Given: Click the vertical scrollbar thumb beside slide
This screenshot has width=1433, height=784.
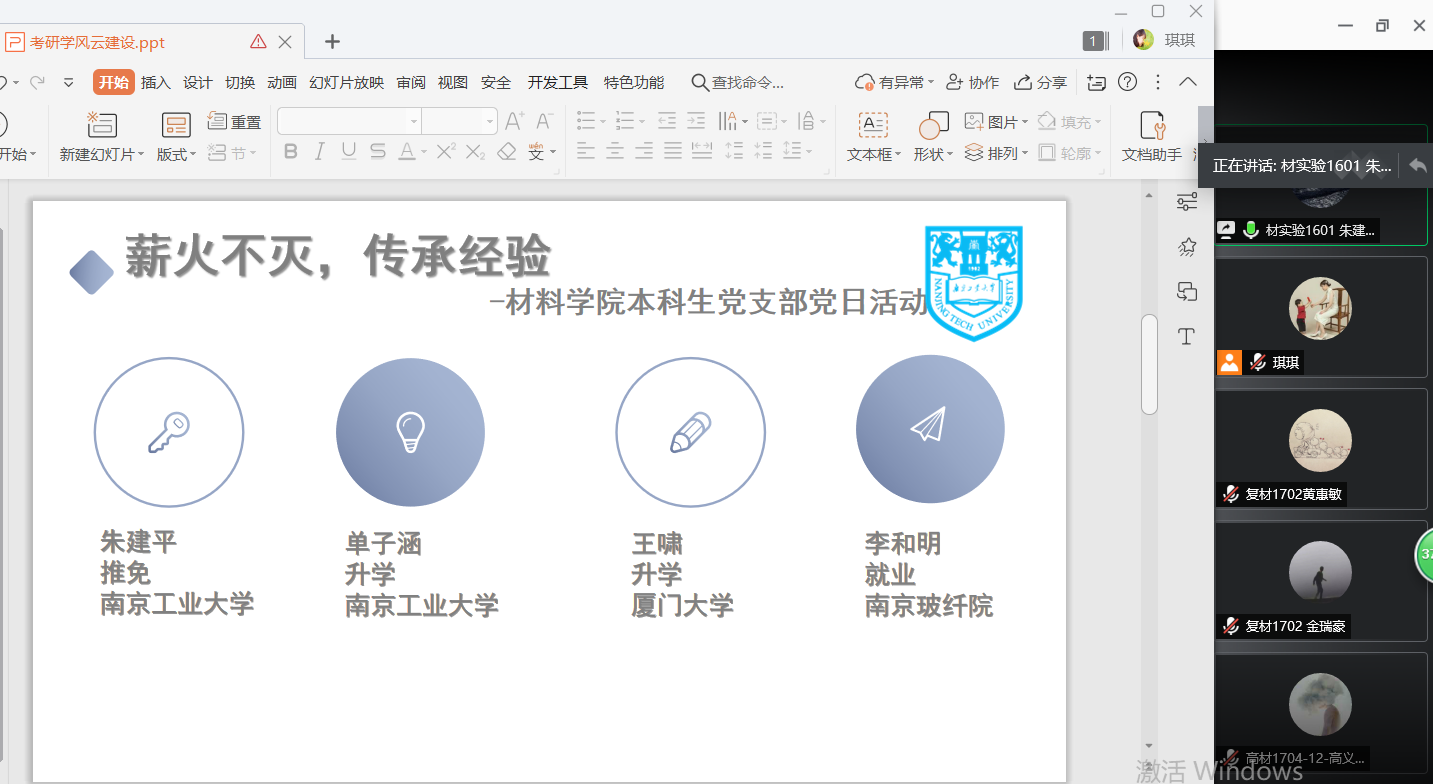Looking at the screenshot, I should click(1149, 364).
